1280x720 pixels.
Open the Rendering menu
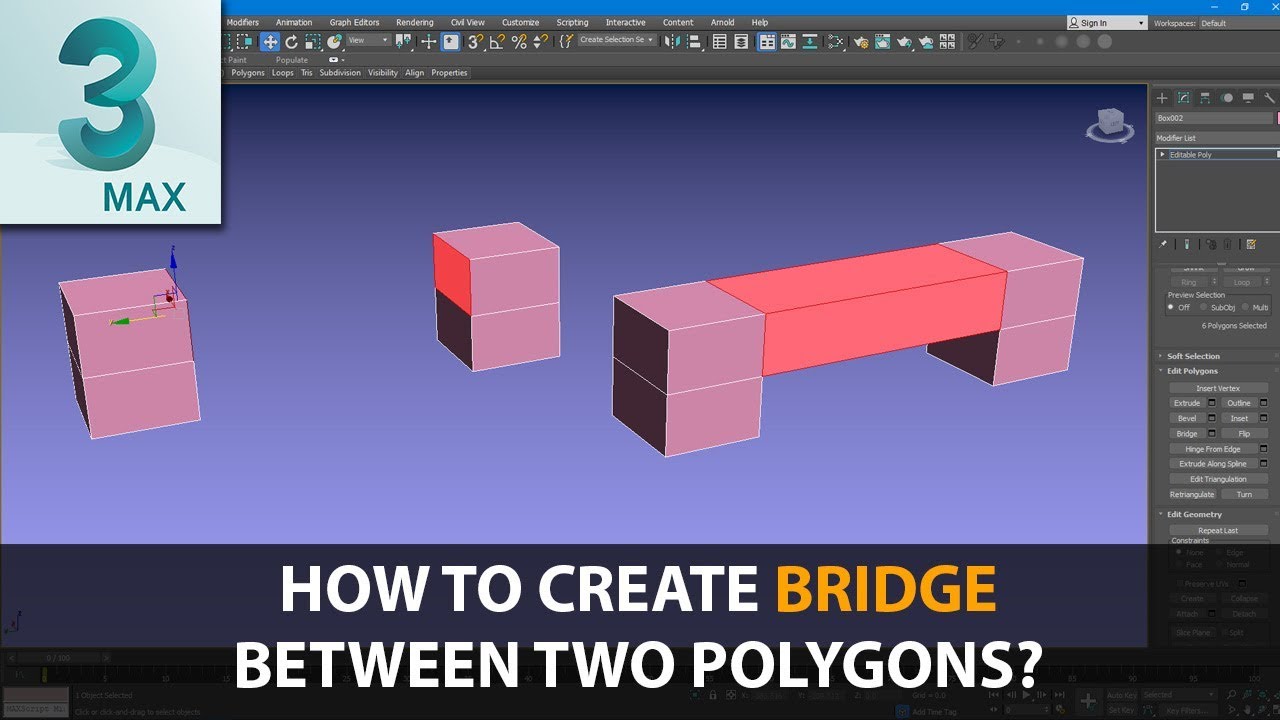pos(415,22)
